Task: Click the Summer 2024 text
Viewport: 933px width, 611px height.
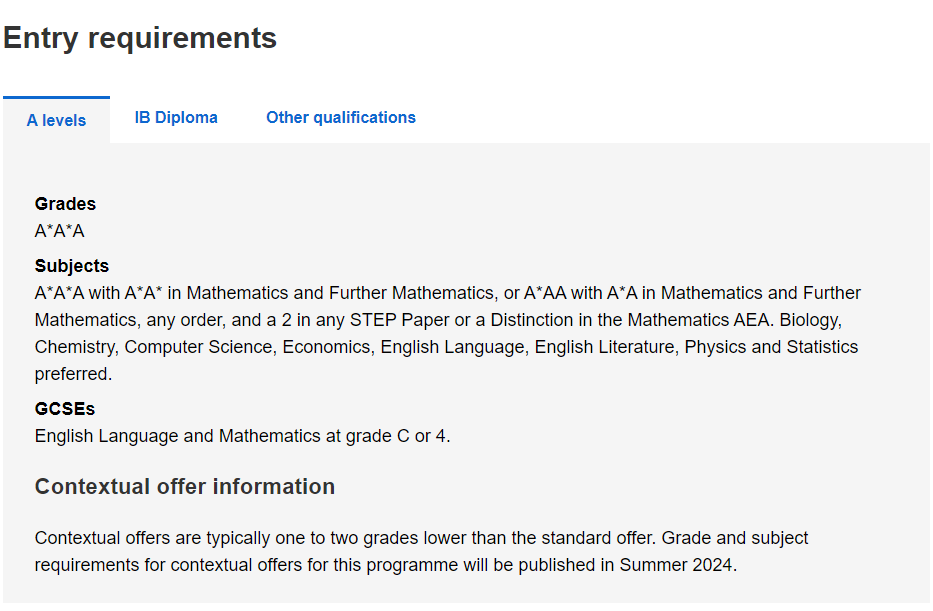Action: (x=675, y=565)
